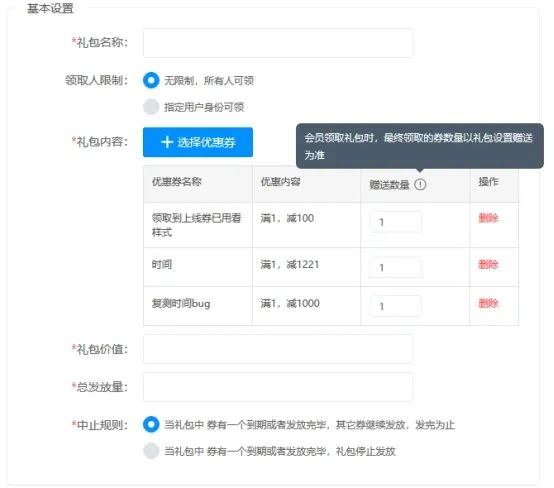Image resolution: width=554 pixels, height=488 pixels.
Task: Focus the 礼包价值 input field
Action: (278, 349)
